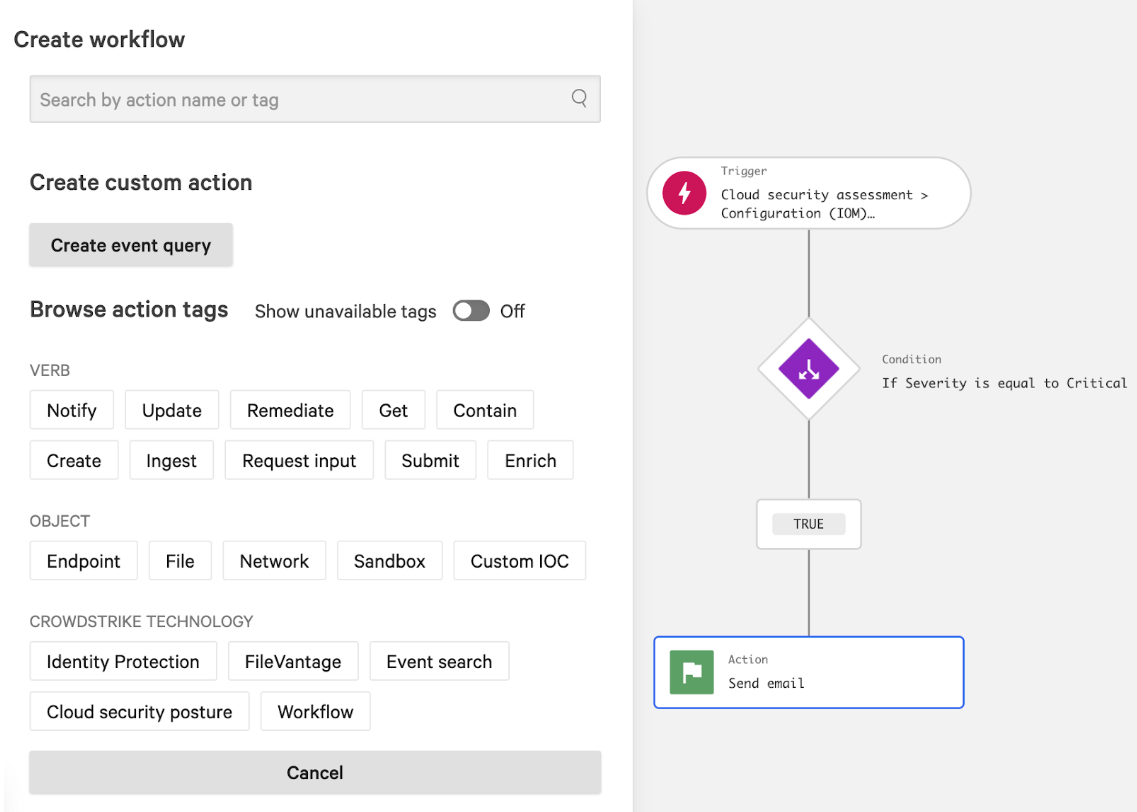
Task: Select the Remediate verb tag
Action: 290,410
